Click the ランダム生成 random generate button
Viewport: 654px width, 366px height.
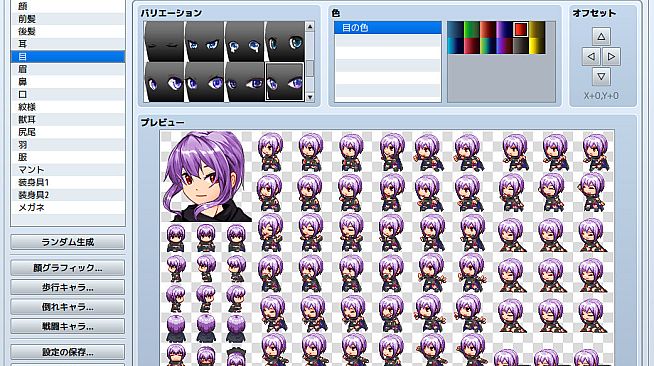68,242
